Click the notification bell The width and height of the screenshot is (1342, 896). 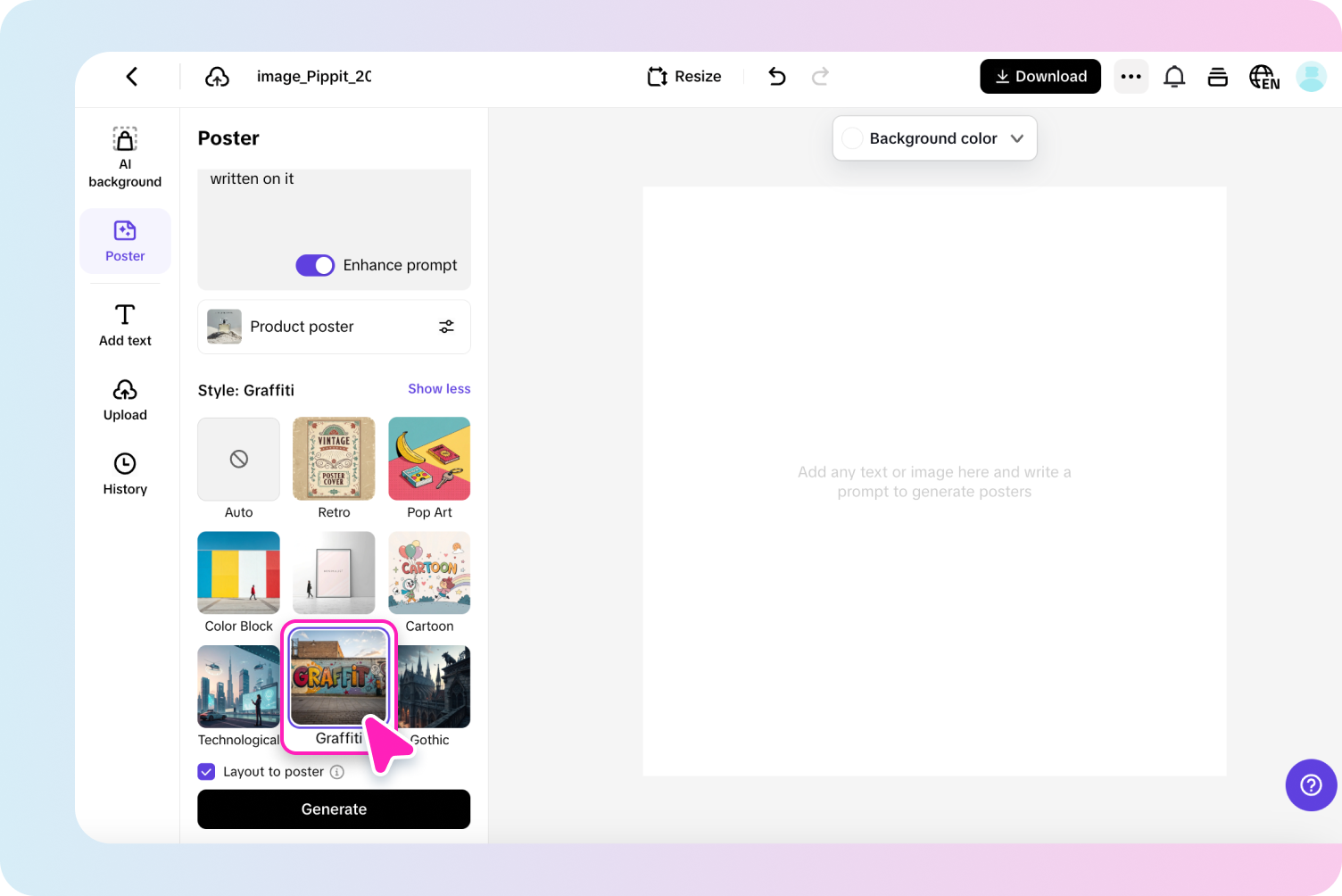click(1174, 77)
